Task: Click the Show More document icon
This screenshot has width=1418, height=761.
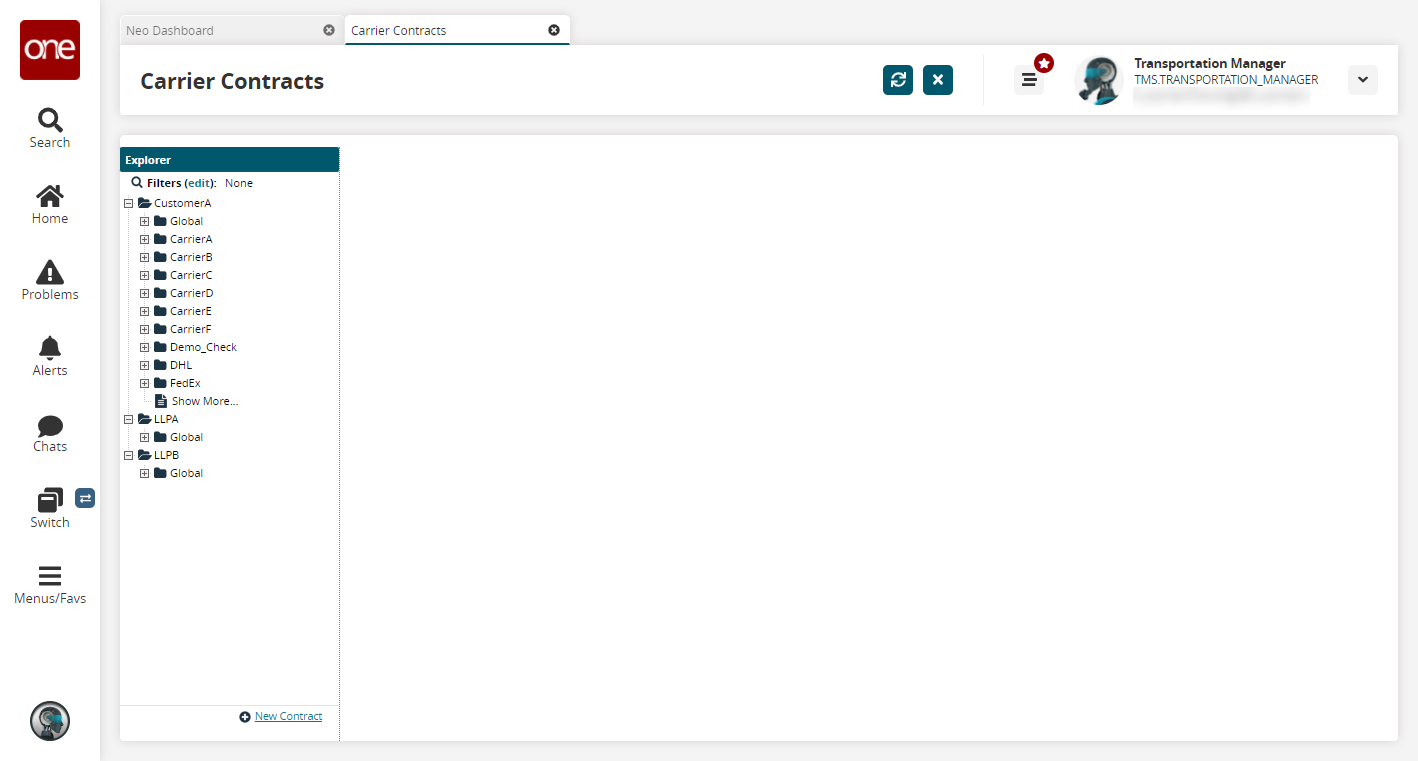Action: (161, 401)
